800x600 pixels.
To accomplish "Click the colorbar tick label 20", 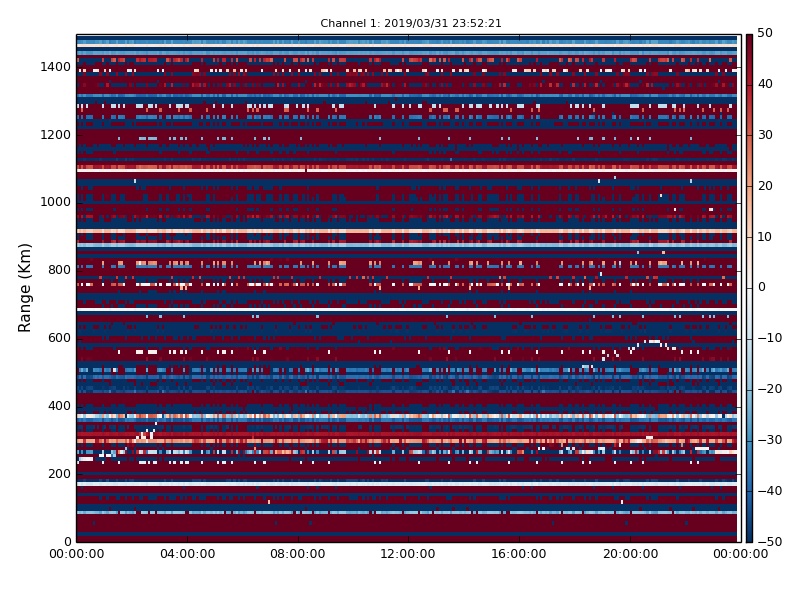I will [x=765, y=186].
